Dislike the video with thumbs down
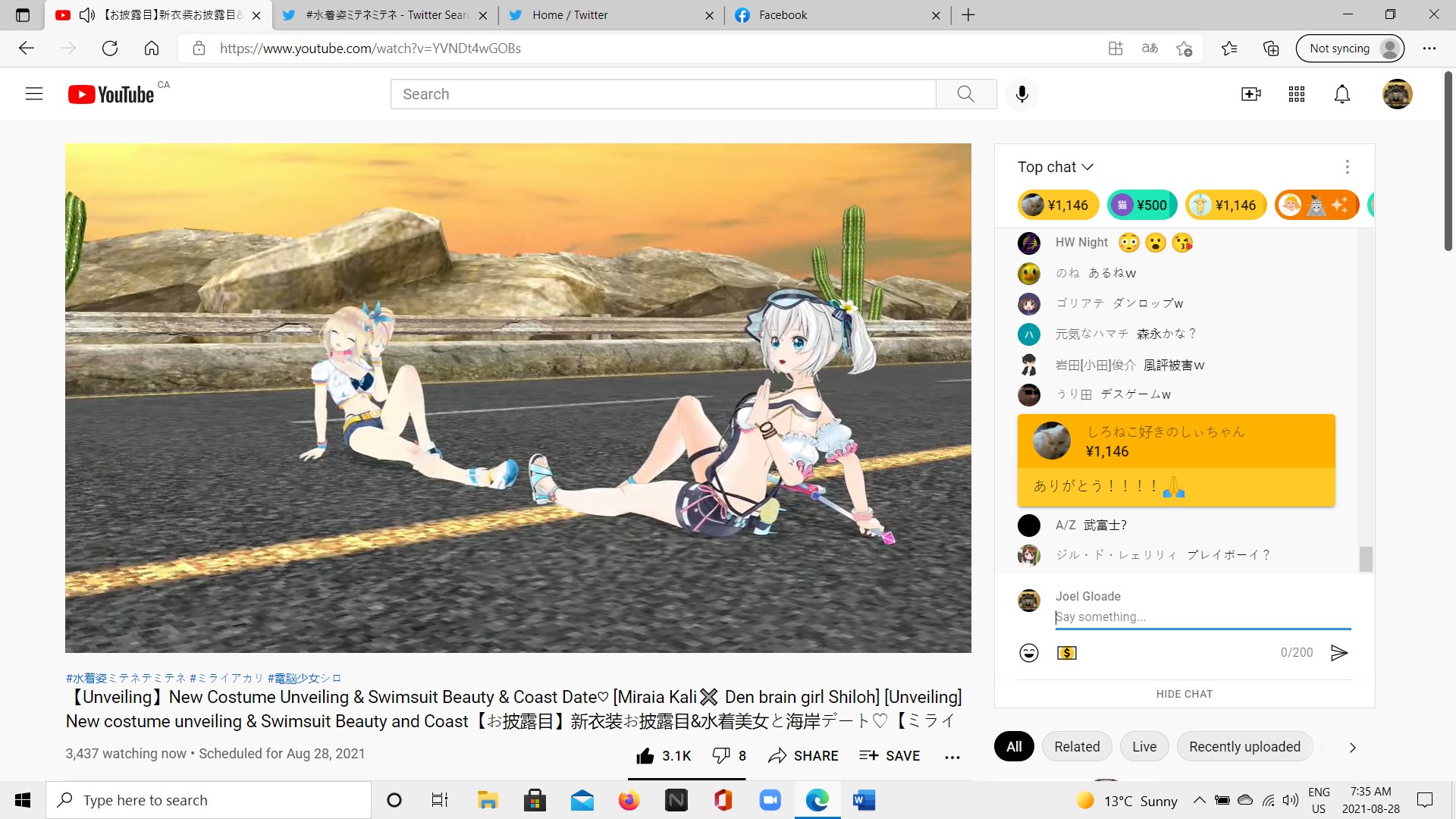The width and height of the screenshot is (1456, 819). 720,755
